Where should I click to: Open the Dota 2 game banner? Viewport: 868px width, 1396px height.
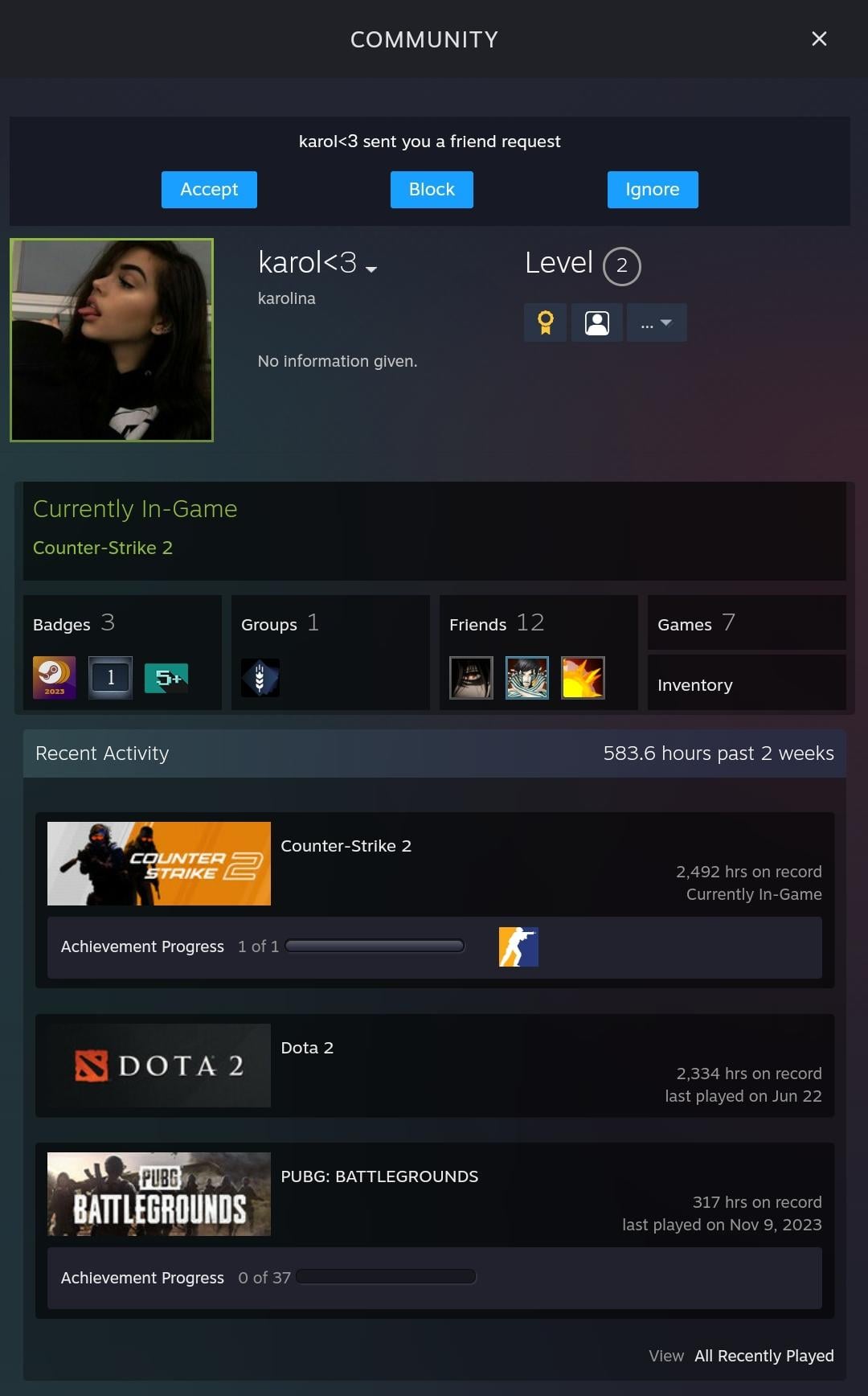point(159,1065)
